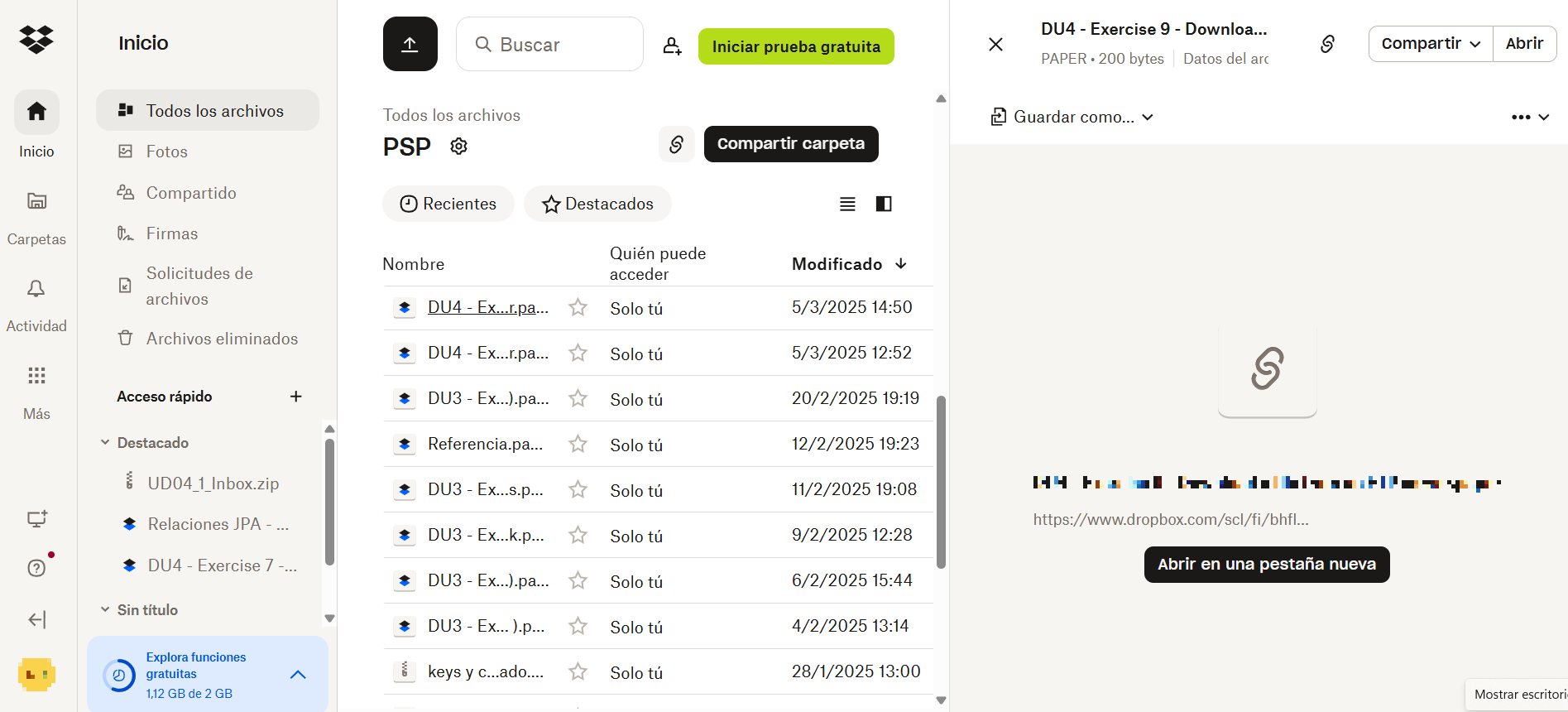Expand the Guardar como... dropdown
Screen dimensions: 1568x712
click(1072, 118)
